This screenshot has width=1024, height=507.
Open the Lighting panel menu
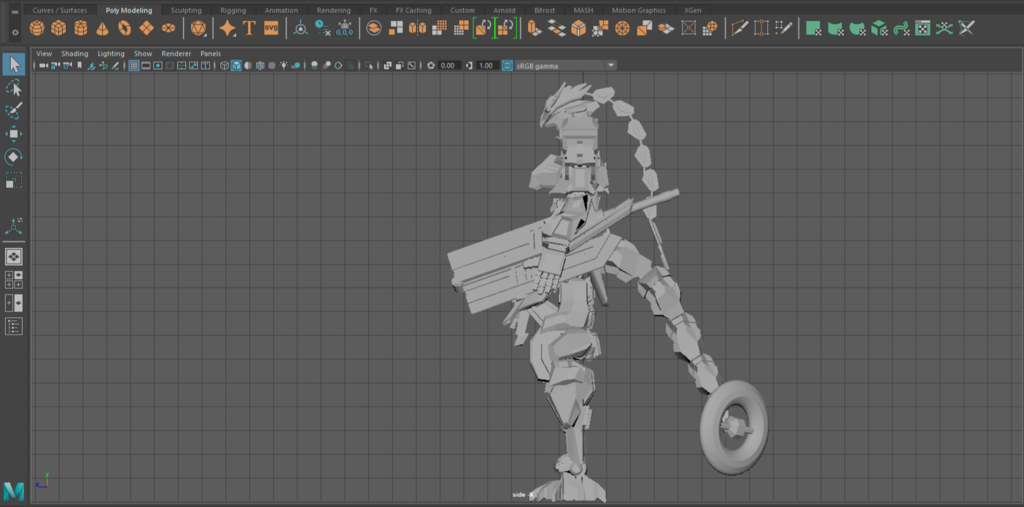click(x=111, y=54)
